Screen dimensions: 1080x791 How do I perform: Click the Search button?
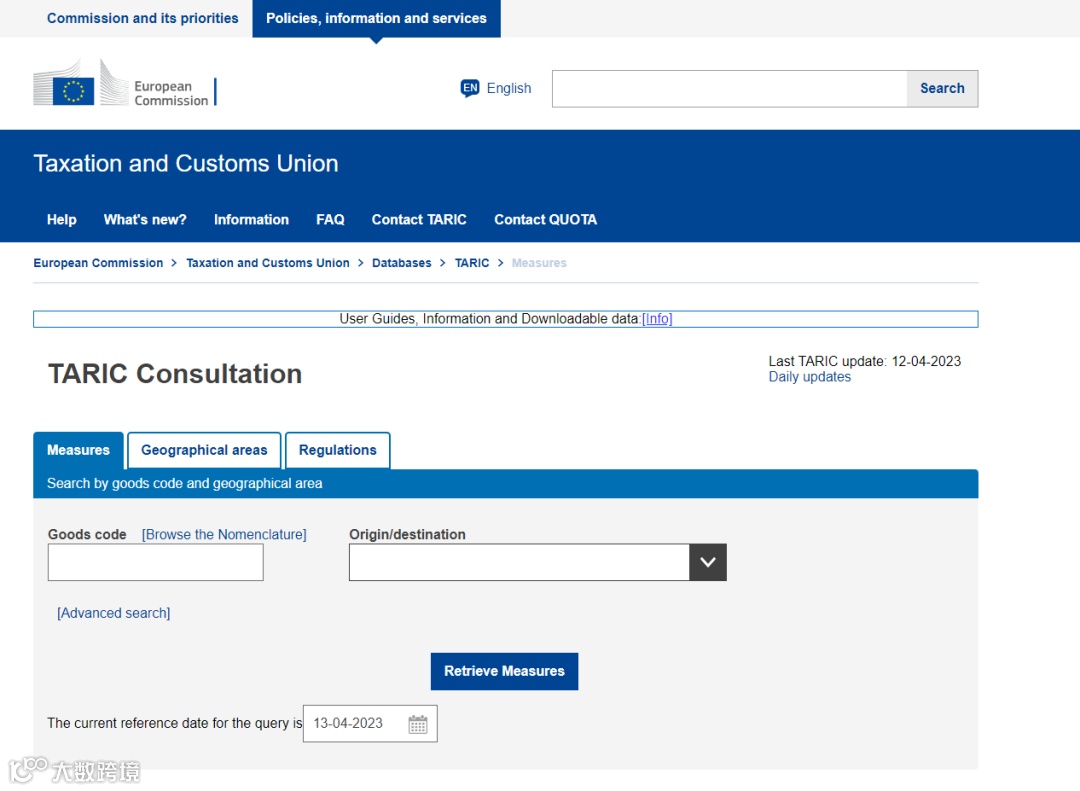[x=942, y=89]
